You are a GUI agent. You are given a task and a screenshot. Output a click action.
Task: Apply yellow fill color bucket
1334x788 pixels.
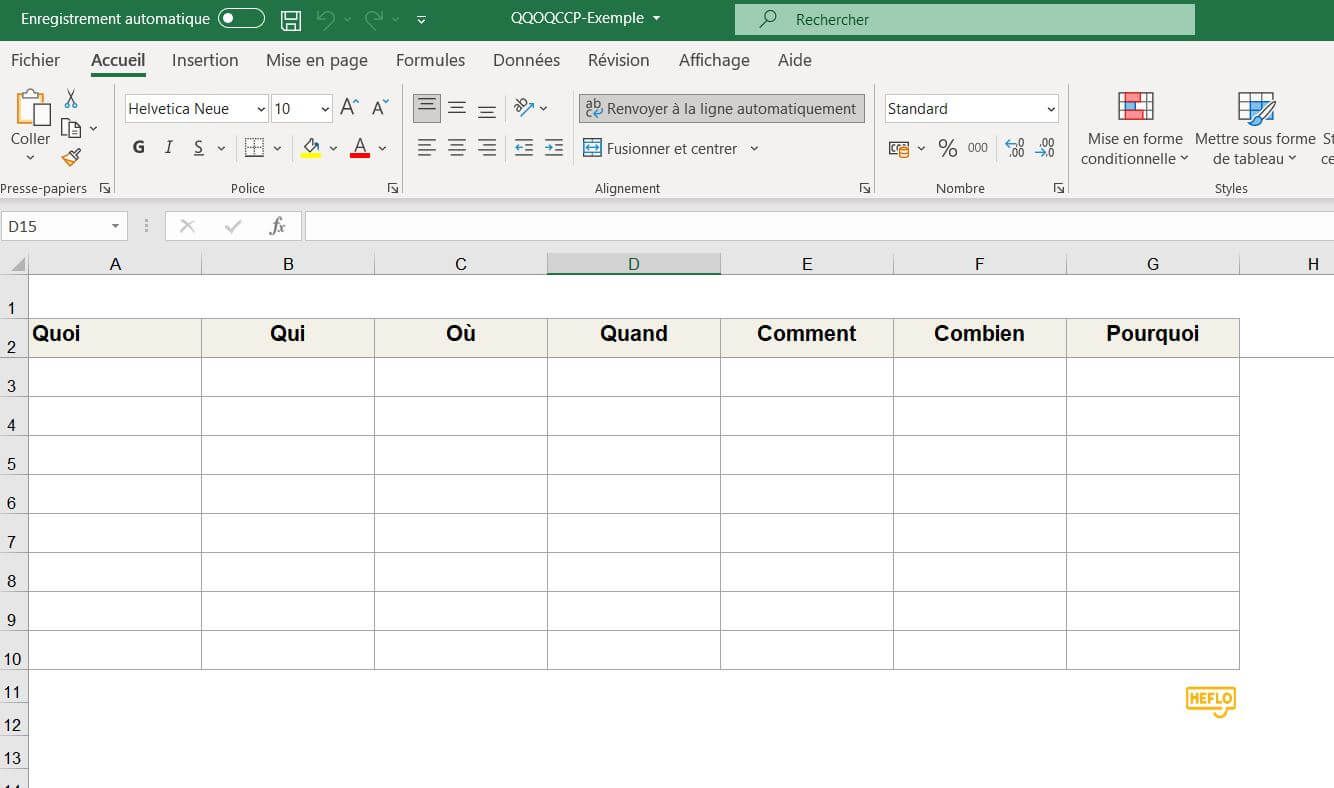coord(311,148)
